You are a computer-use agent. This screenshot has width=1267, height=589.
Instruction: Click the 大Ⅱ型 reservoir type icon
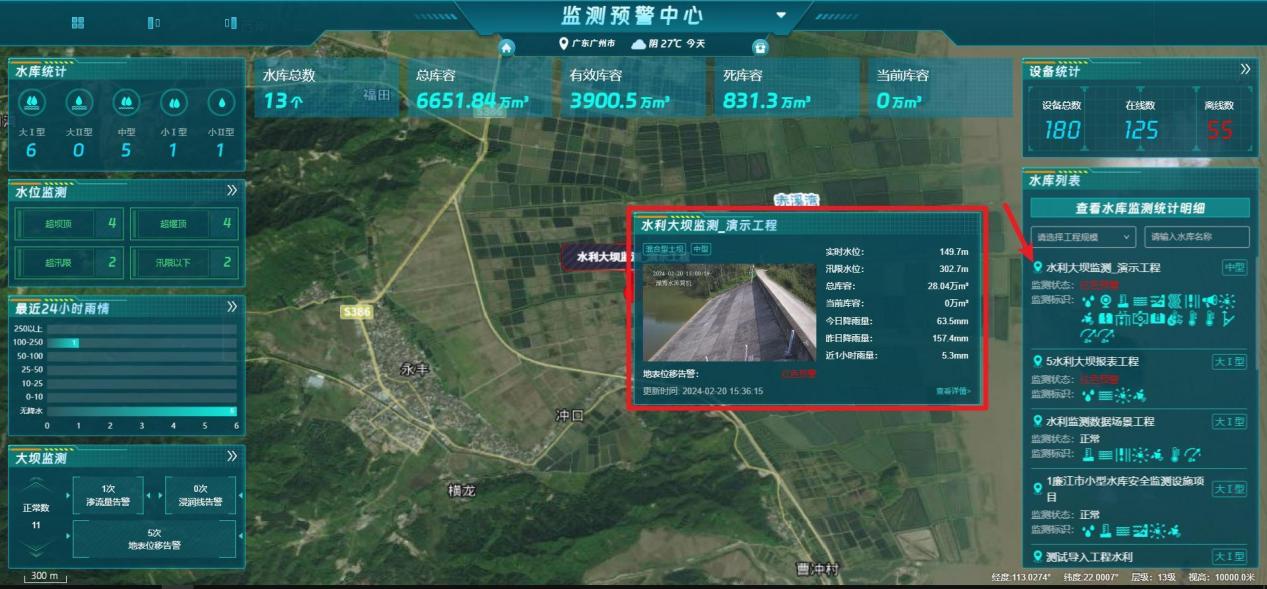coord(79,102)
